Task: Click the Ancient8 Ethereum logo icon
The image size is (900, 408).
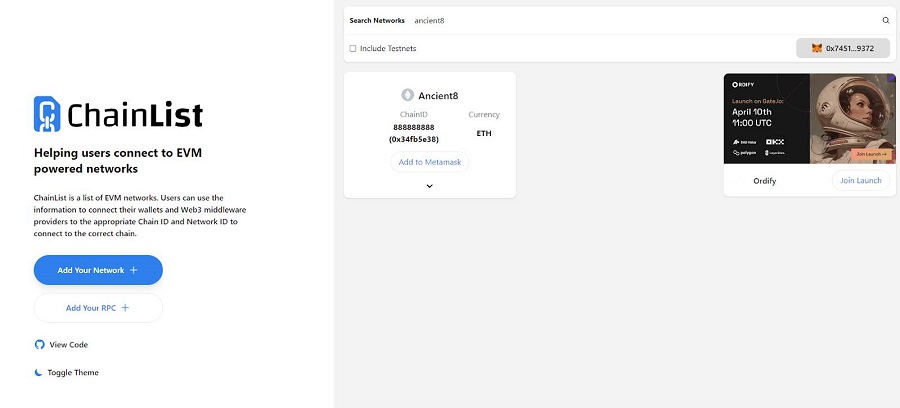Action: click(408, 95)
